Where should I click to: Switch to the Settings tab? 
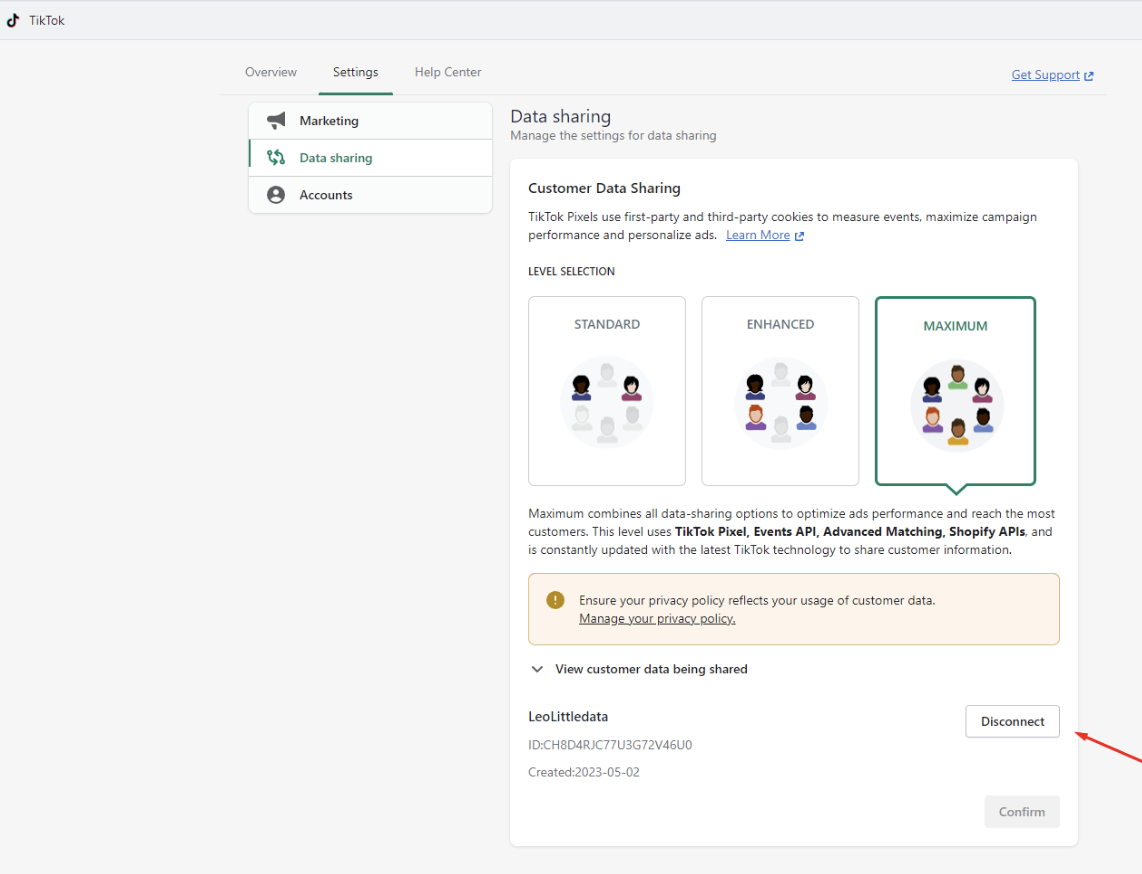click(355, 72)
